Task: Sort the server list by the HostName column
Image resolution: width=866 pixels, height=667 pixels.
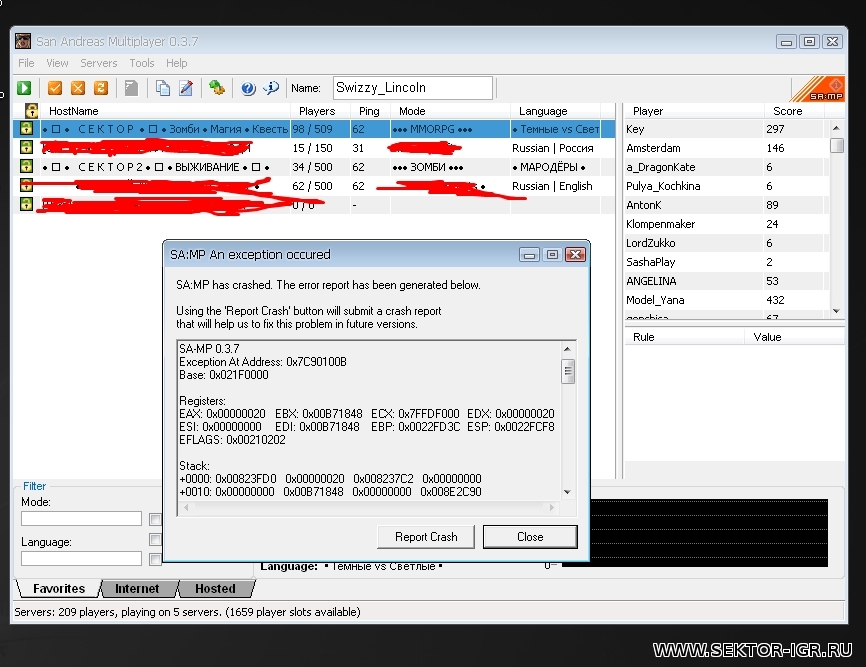Action: coord(166,111)
